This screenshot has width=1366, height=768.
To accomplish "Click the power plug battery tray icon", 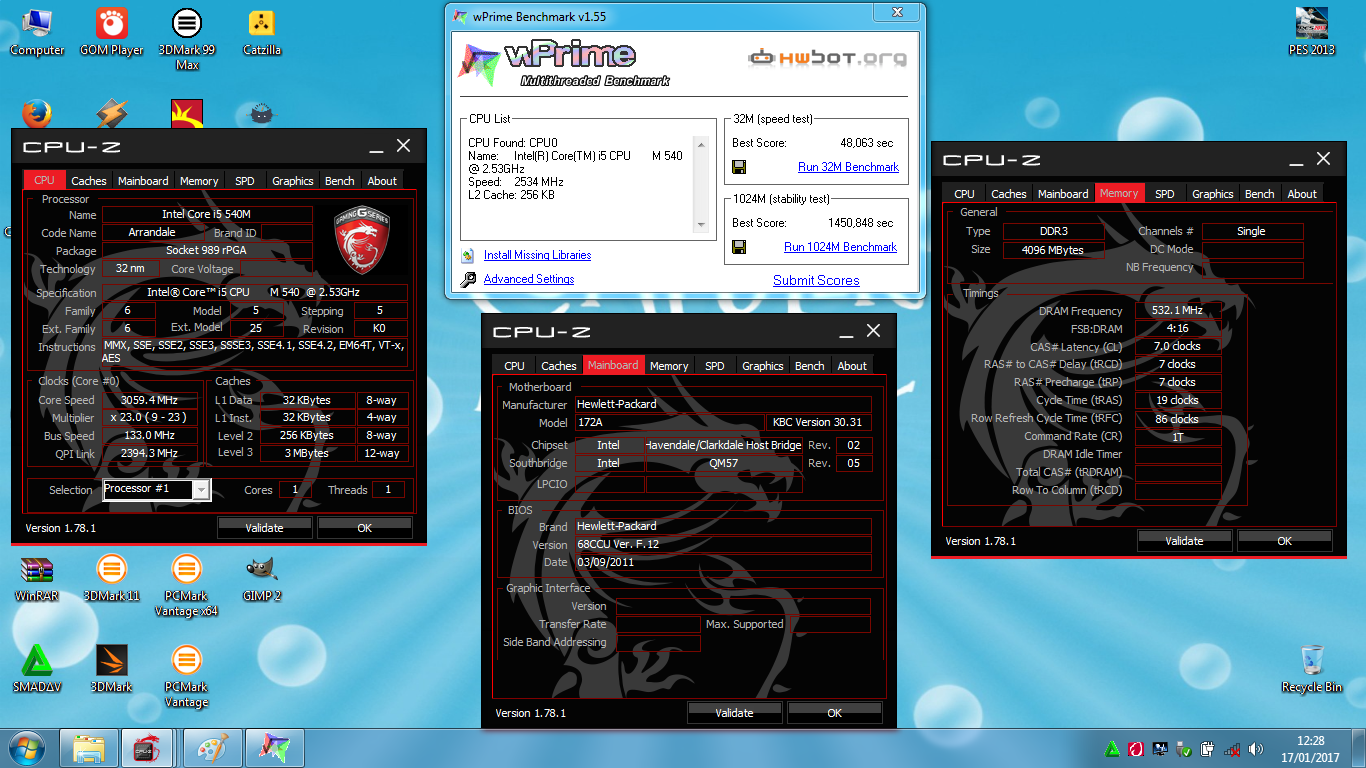I will [x=1208, y=748].
